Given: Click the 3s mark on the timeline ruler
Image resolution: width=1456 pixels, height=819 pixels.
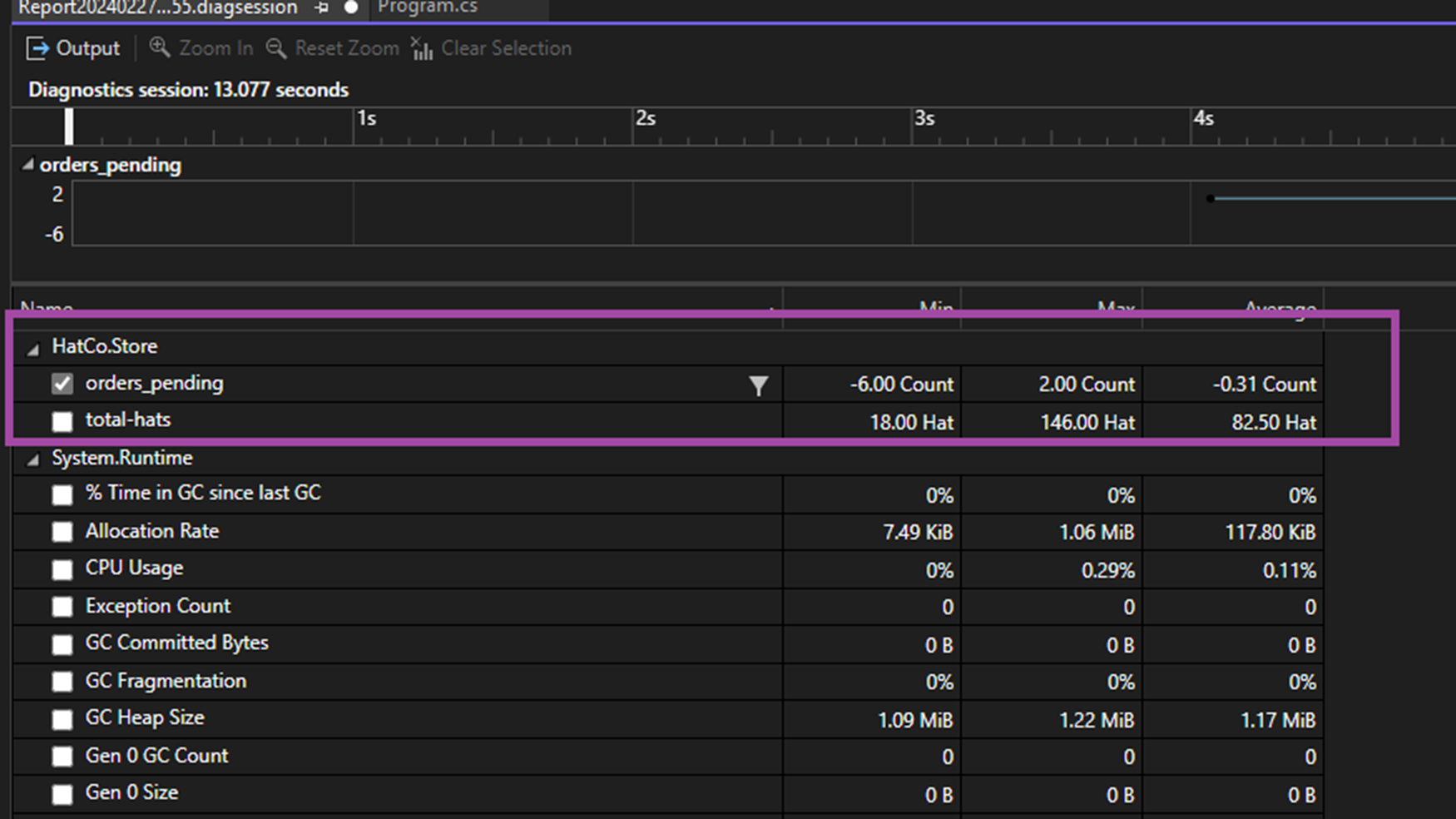Looking at the screenshot, I should [x=924, y=118].
